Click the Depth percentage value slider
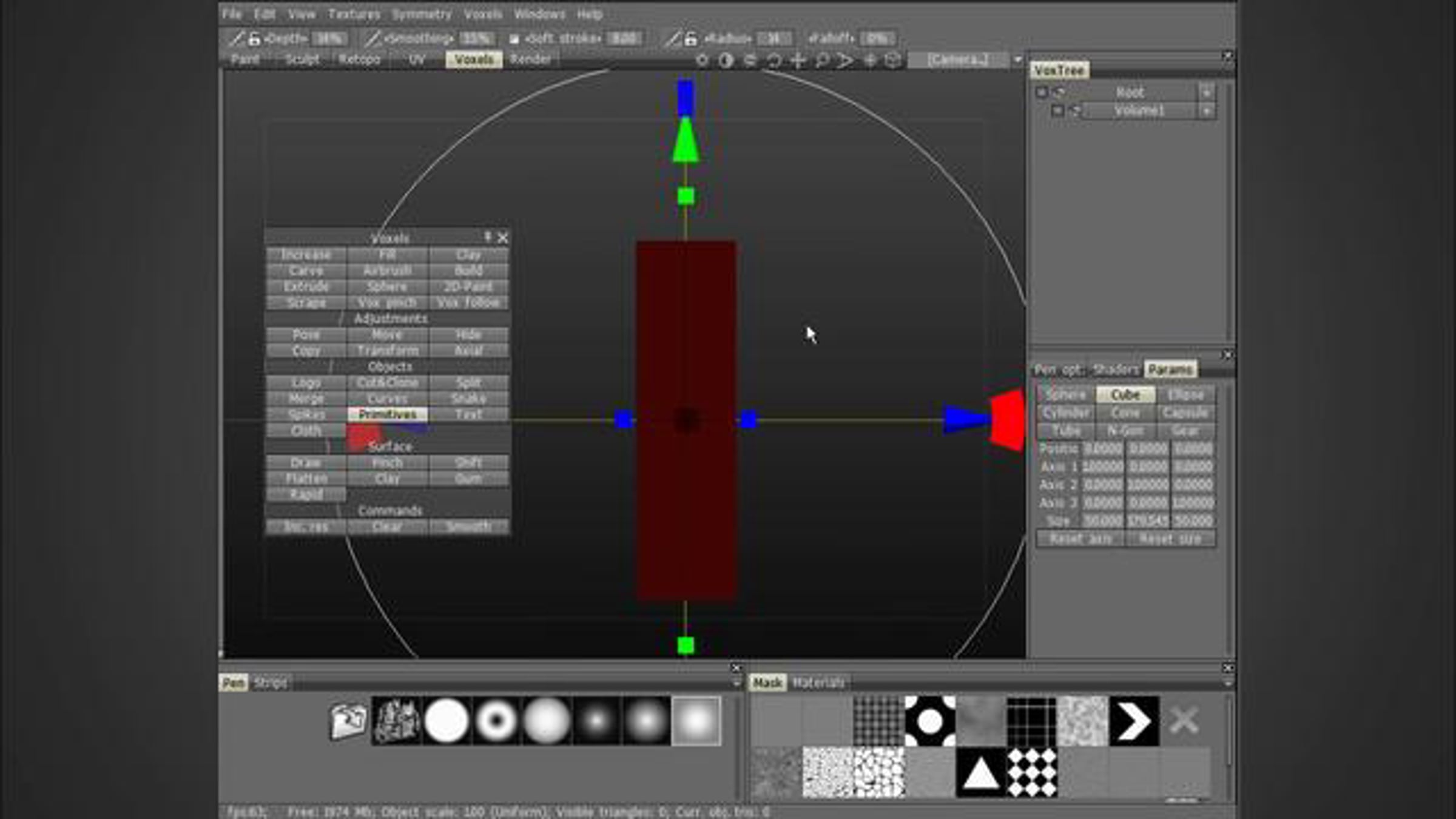Image resolution: width=1456 pixels, height=819 pixels. pyautogui.click(x=330, y=39)
